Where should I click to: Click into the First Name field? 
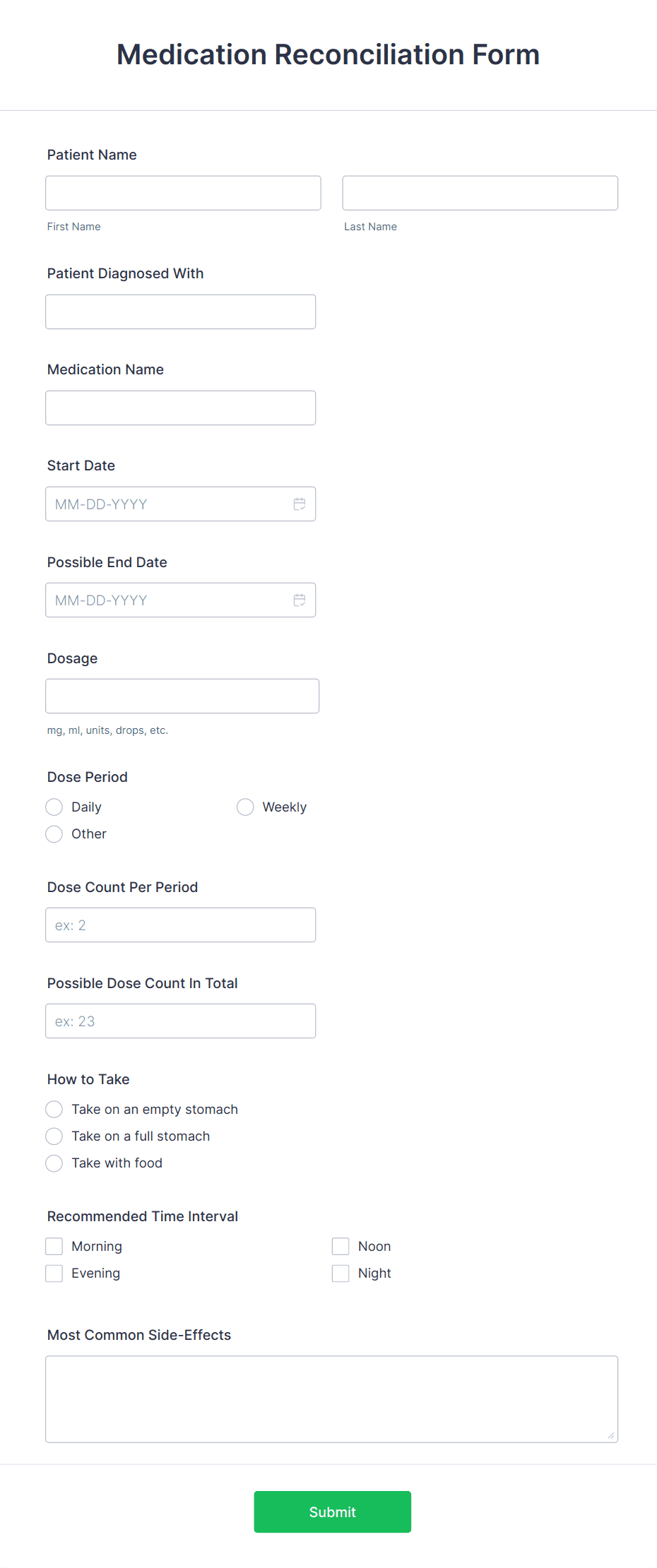pyautogui.click(x=182, y=192)
